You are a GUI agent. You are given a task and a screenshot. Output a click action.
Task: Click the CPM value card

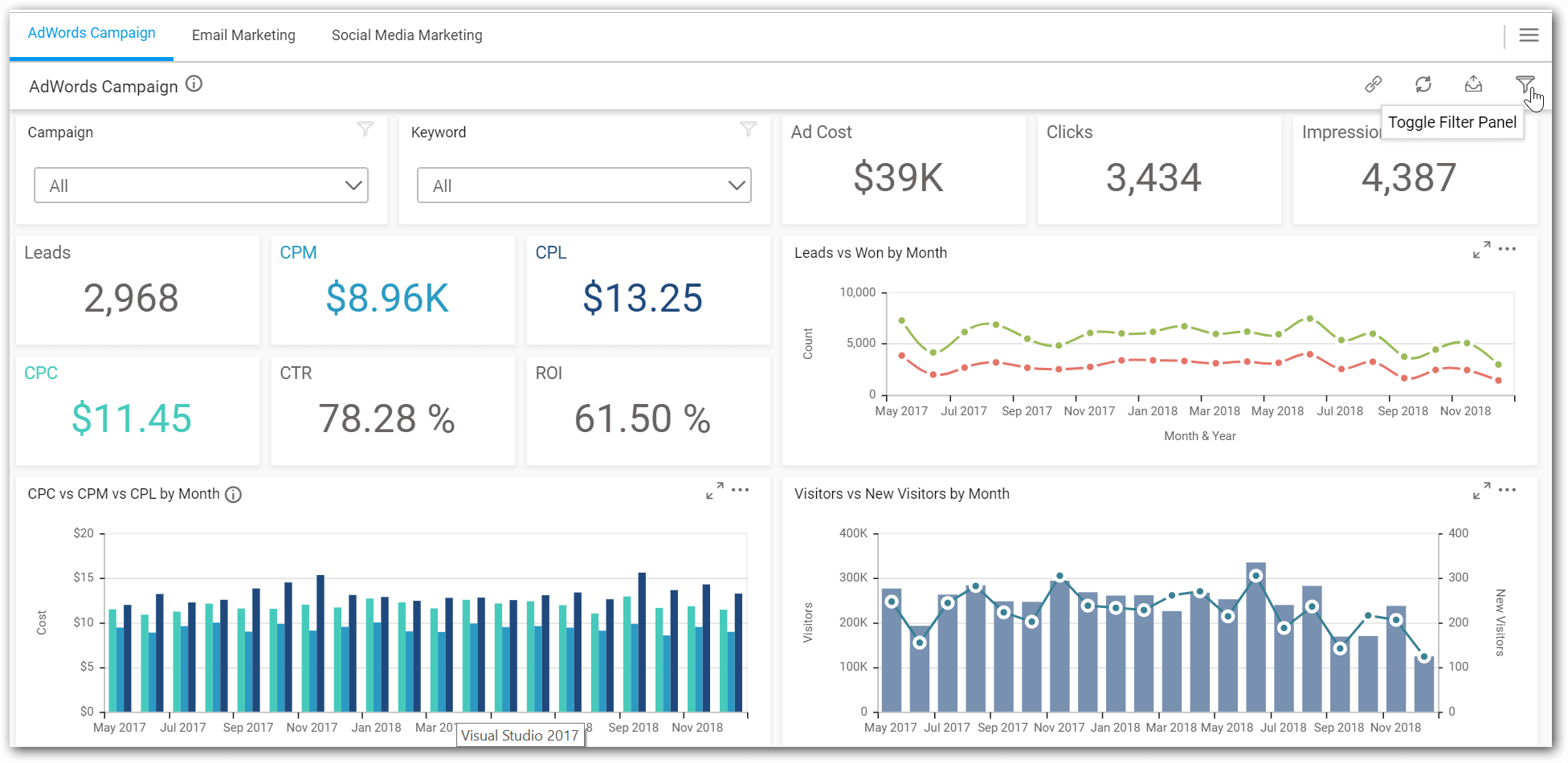tap(393, 290)
